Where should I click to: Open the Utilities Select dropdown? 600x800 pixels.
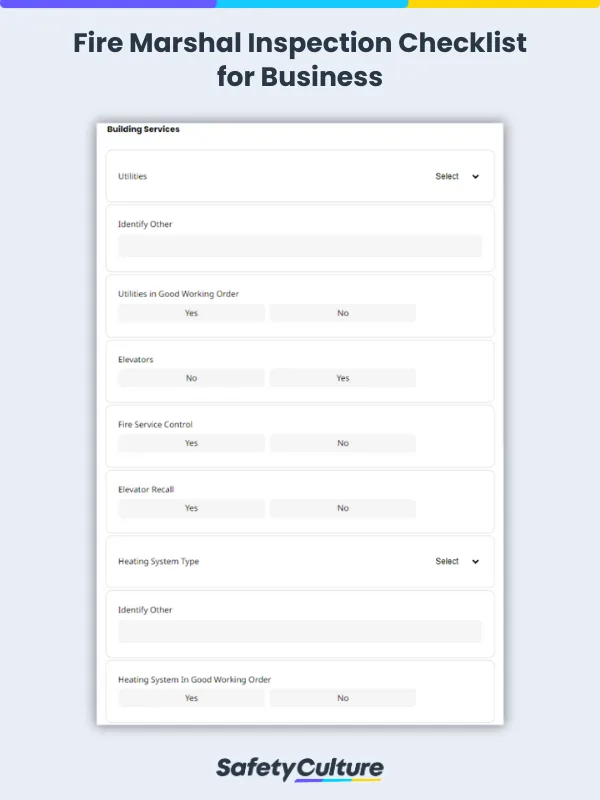[449, 176]
